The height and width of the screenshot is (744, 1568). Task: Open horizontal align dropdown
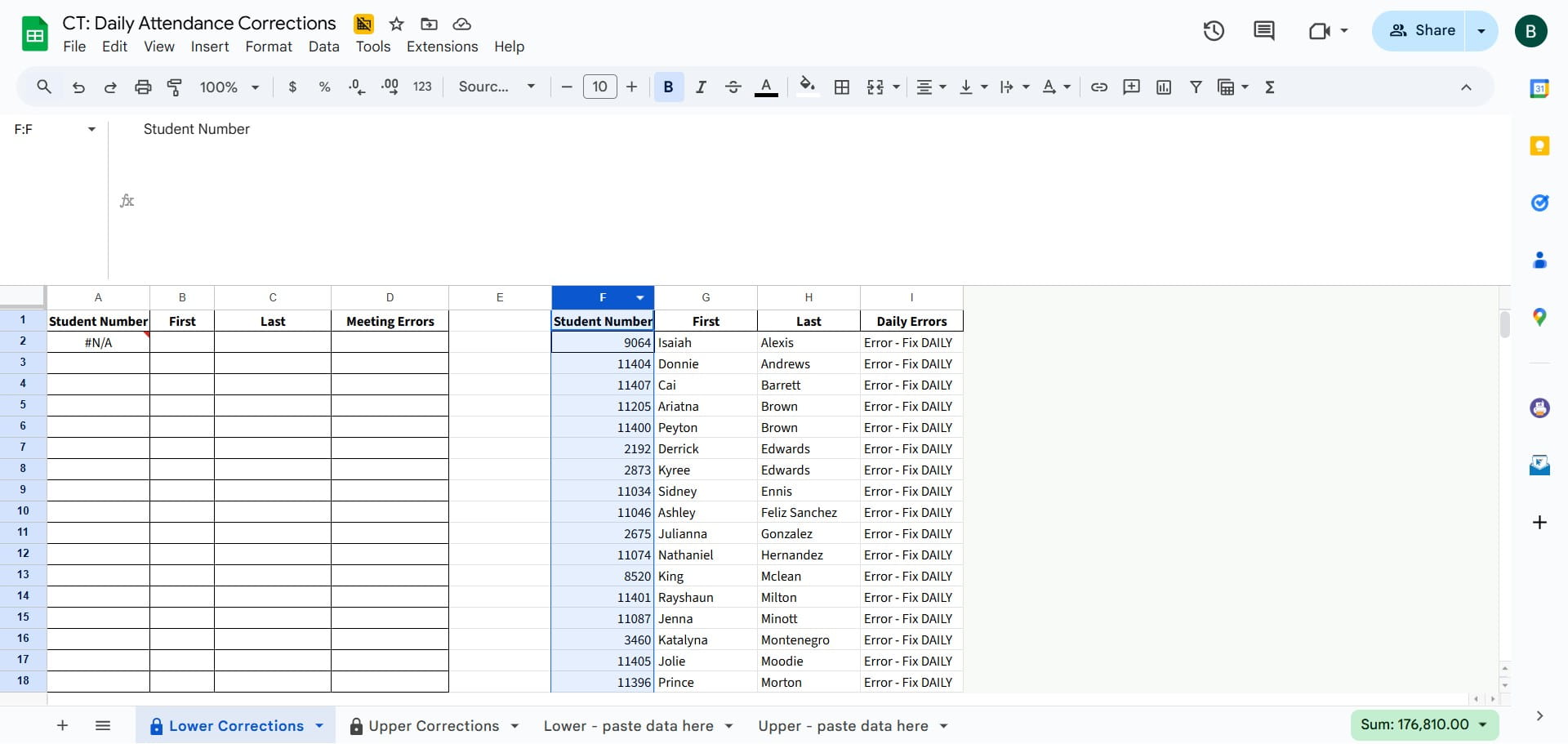pyautogui.click(x=931, y=87)
